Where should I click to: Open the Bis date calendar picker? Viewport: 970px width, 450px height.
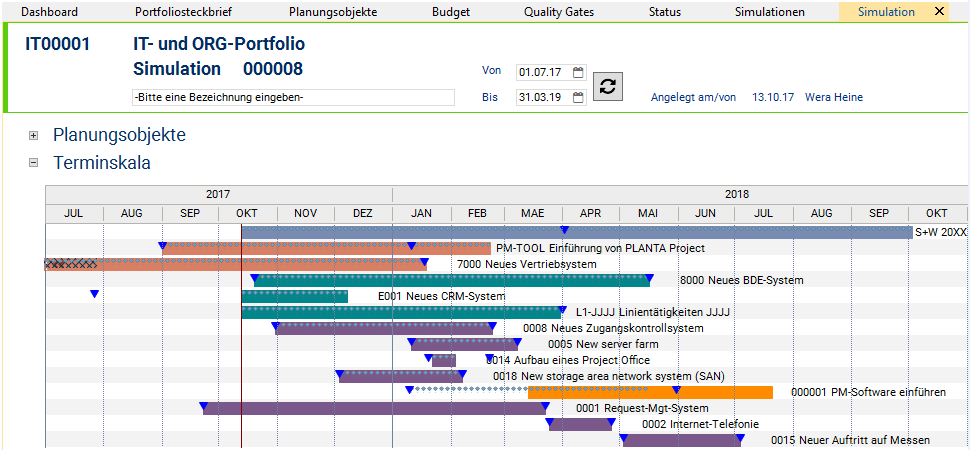pos(578,97)
